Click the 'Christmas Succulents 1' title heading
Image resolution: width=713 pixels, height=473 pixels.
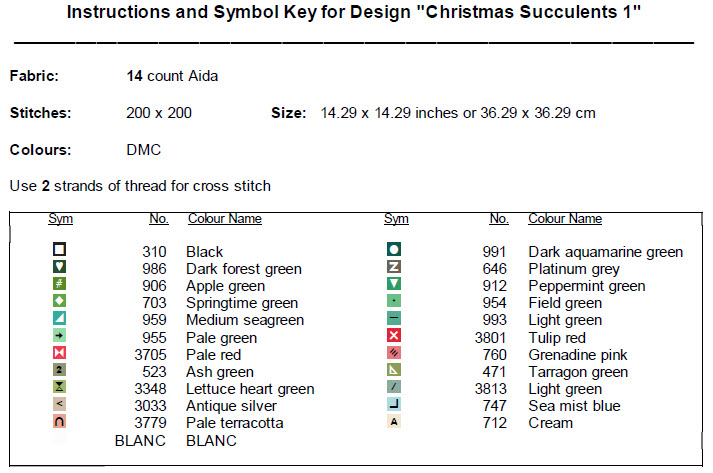[354, 16]
